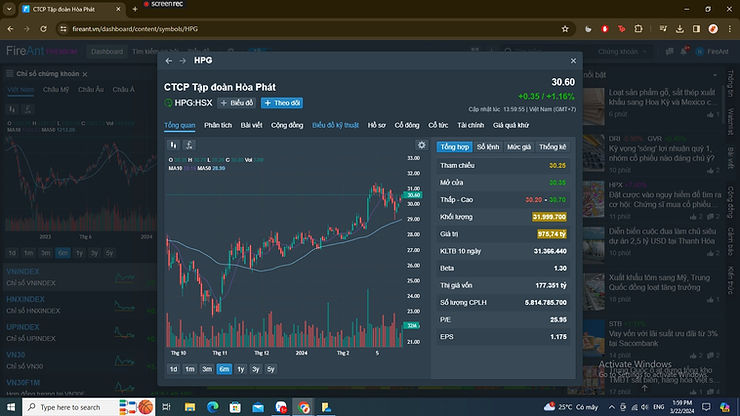The image size is (740, 416).
Task: Open Biểu đồ kỹ thuật tab
Action: coord(335,125)
